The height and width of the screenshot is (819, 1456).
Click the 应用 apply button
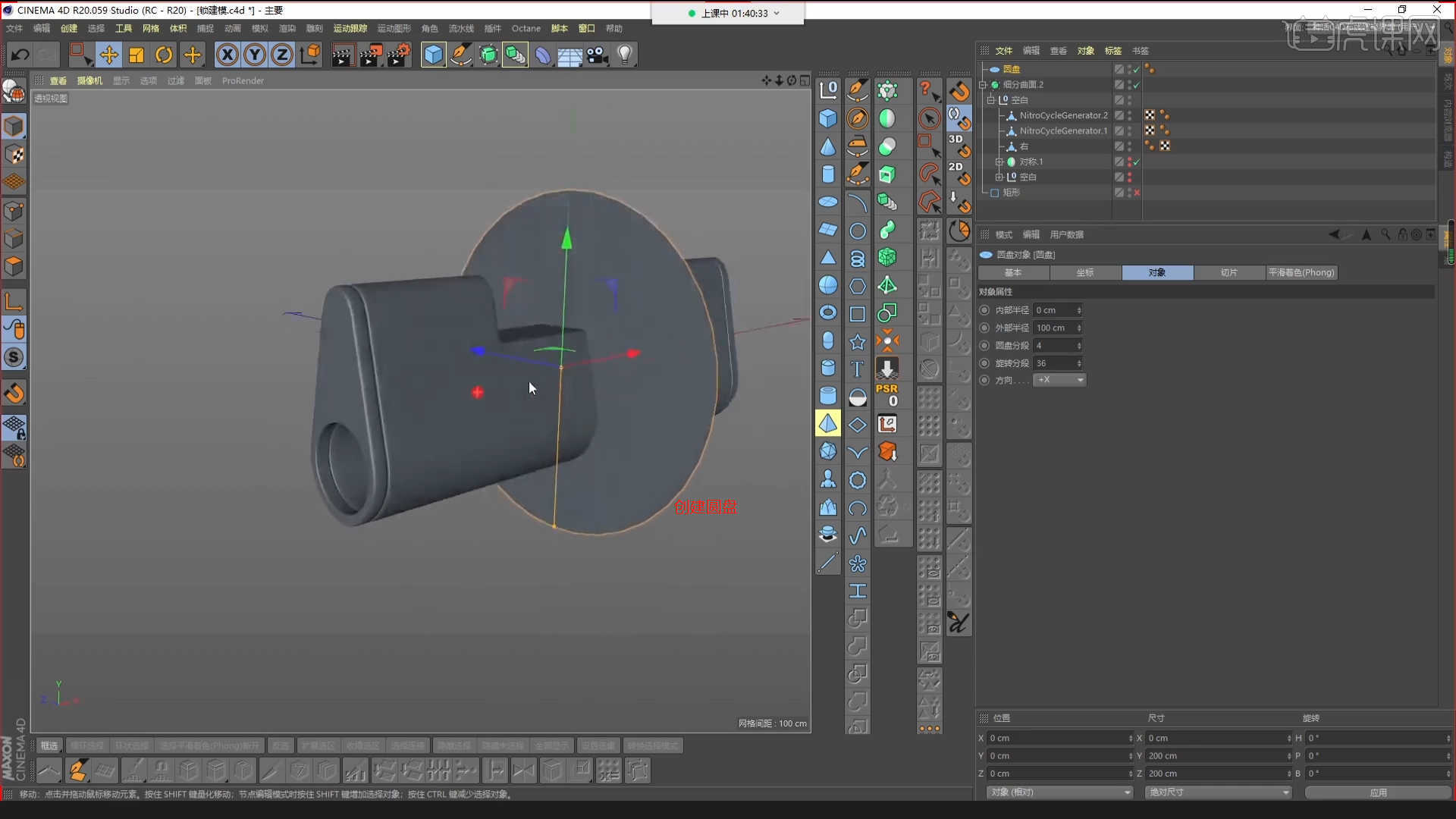[1378, 792]
